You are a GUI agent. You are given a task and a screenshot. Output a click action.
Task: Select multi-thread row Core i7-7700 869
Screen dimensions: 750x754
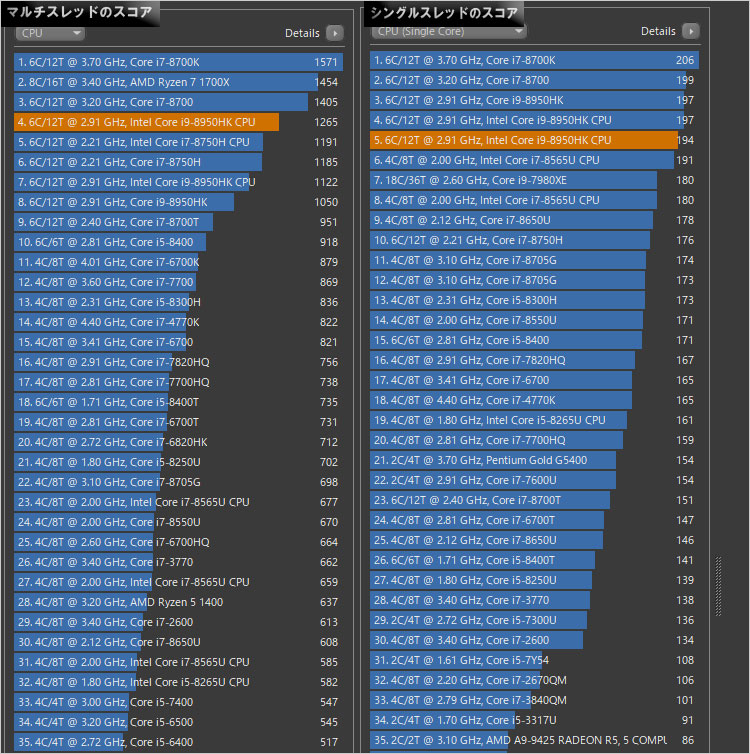(x=178, y=282)
